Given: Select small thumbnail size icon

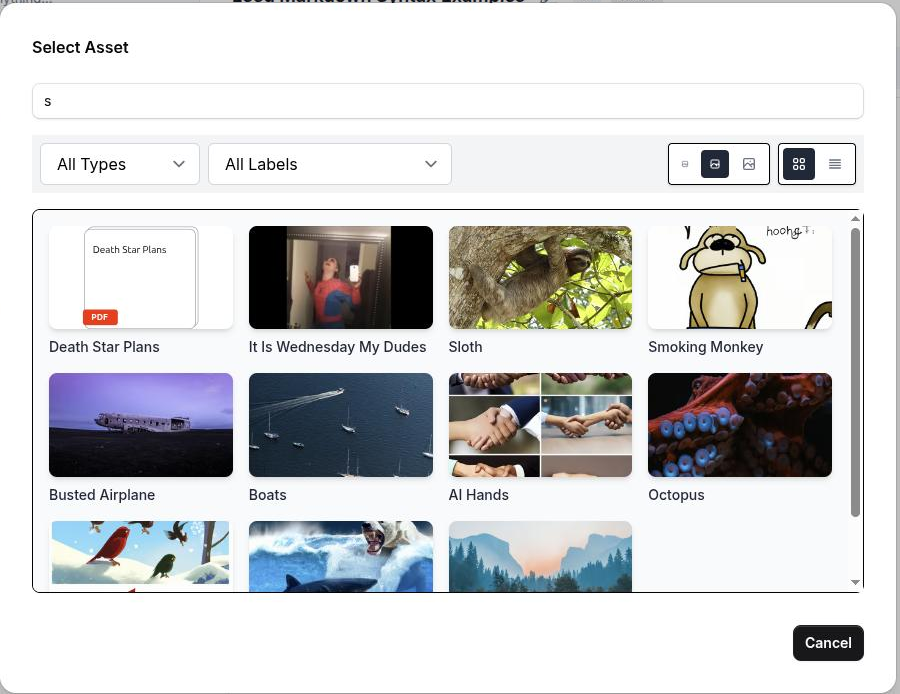Looking at the screenshot, I should coord(685,164).
